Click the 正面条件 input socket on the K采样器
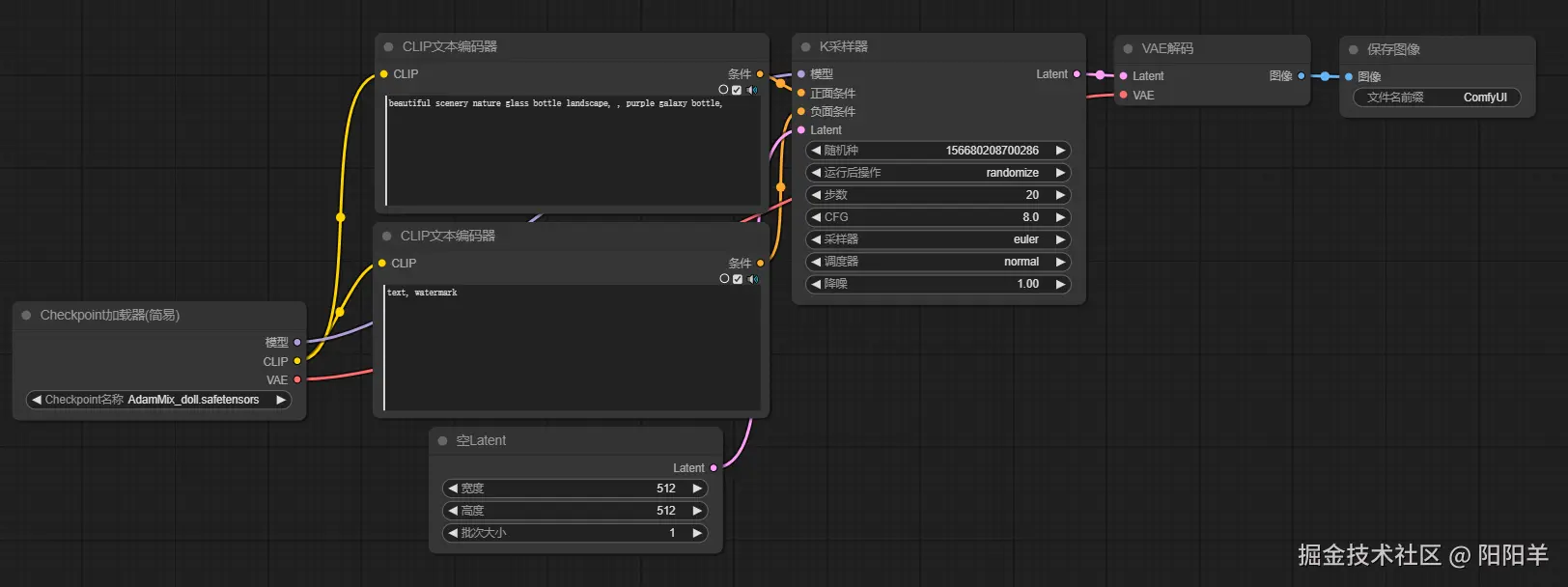This screenshot has width=1568, height=587. click(x=801, y=93)
